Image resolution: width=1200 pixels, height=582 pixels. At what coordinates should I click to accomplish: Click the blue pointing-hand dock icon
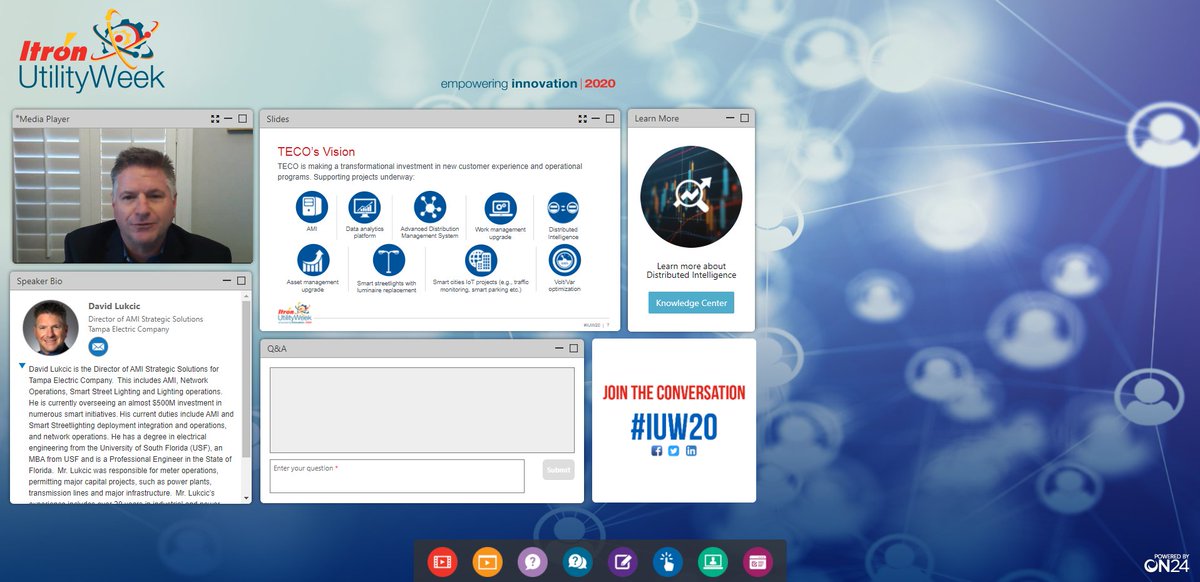[667, 562]
